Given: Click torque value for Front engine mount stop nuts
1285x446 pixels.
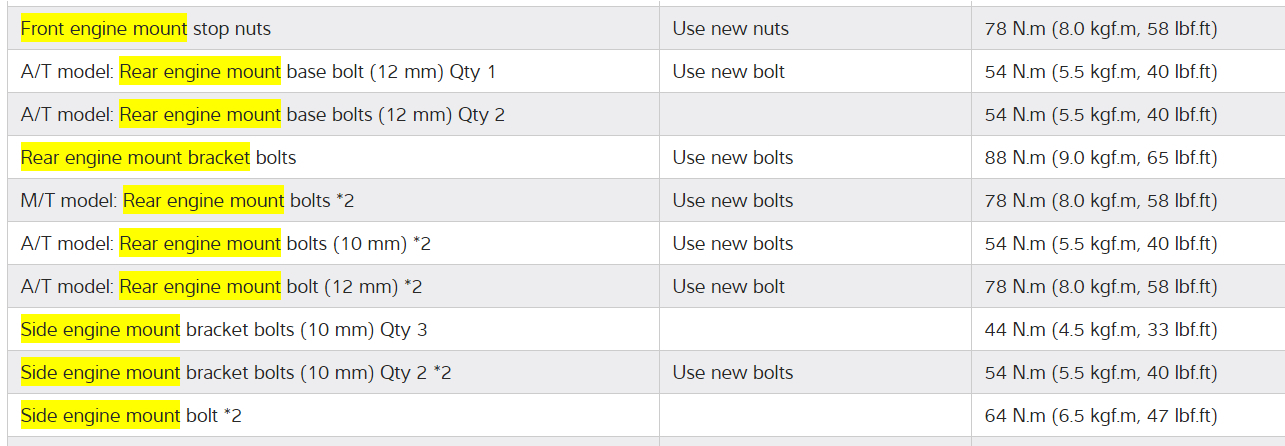Looking at the screenshot, I should click(1100, 29).
